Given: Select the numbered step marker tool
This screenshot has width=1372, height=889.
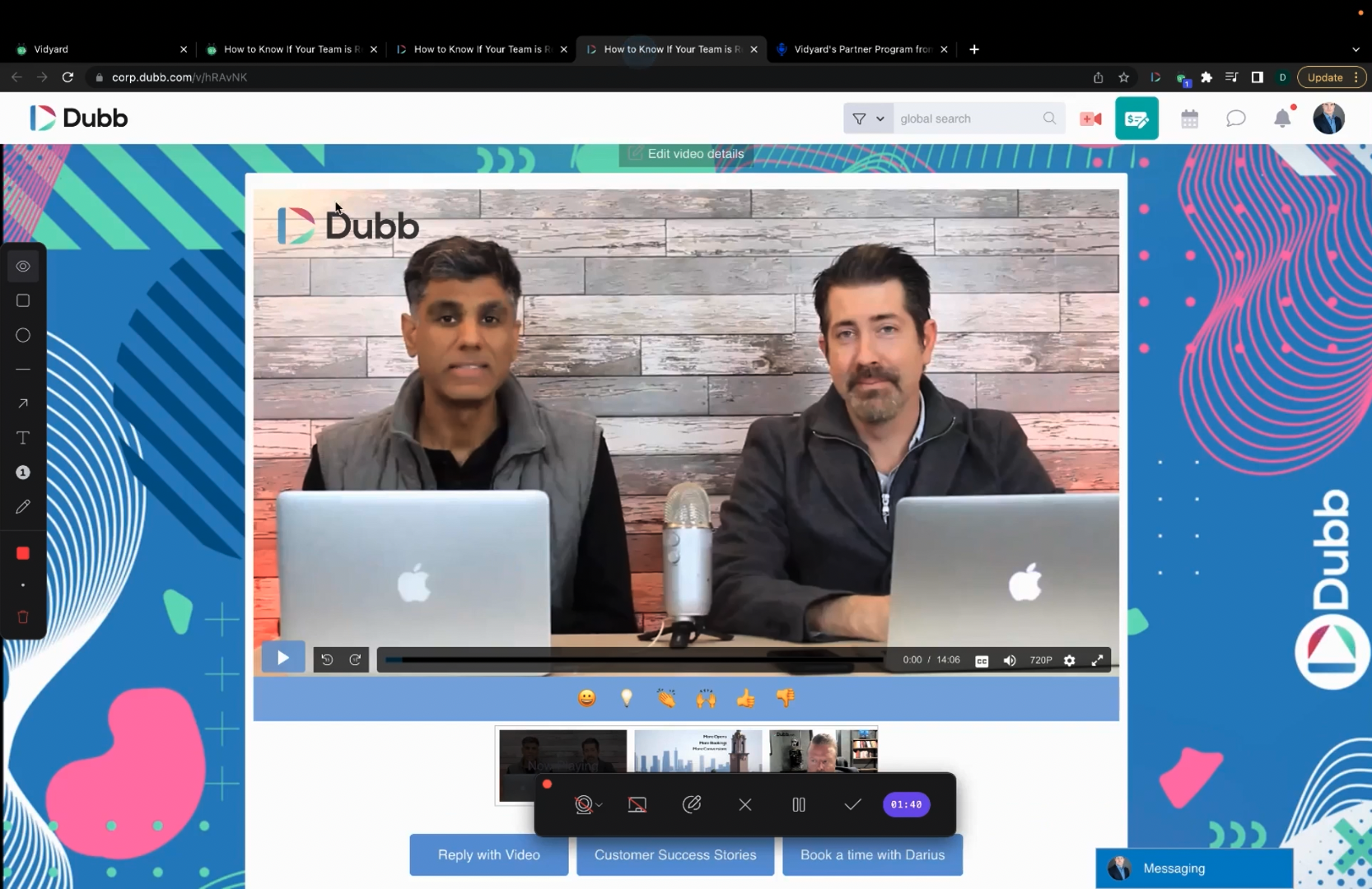Looking at the screenshot, I should [x=23, y=472].
